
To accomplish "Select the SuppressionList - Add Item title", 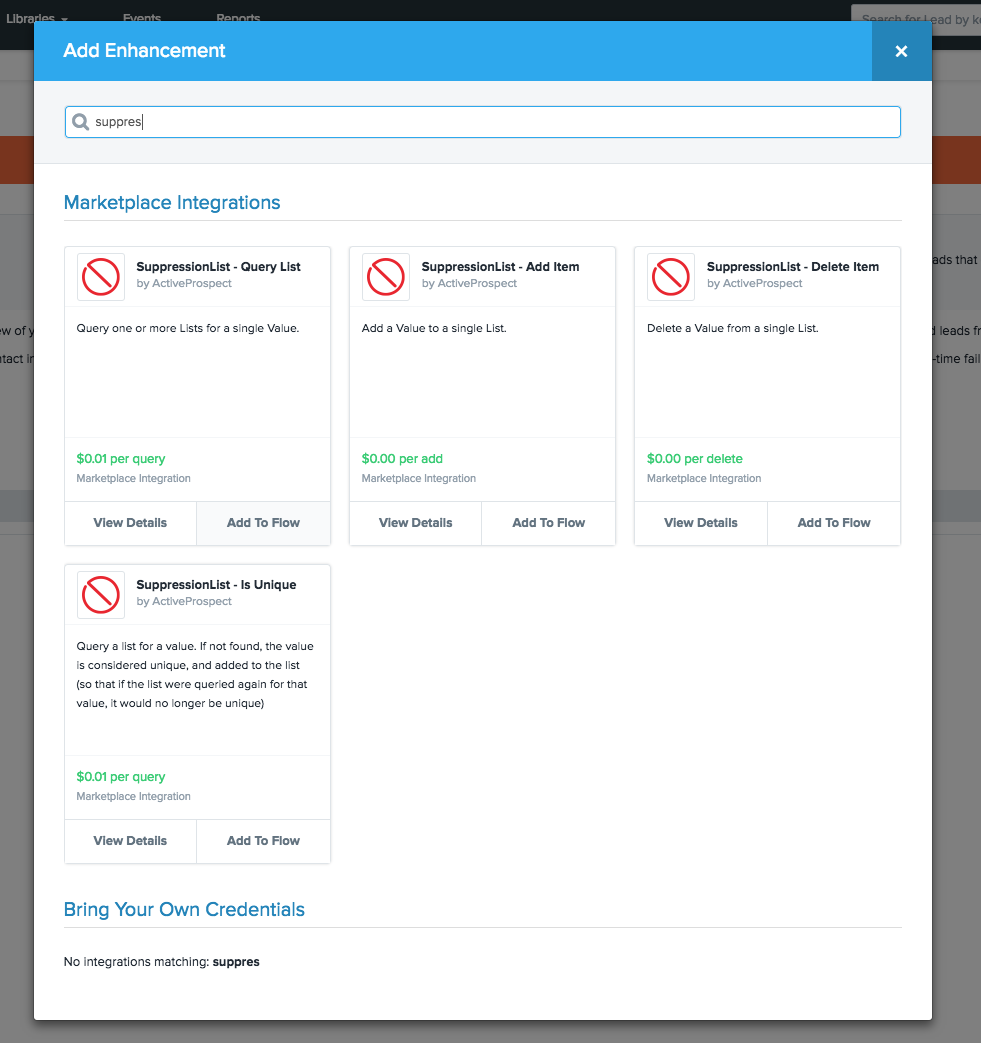I will [500, 267].
